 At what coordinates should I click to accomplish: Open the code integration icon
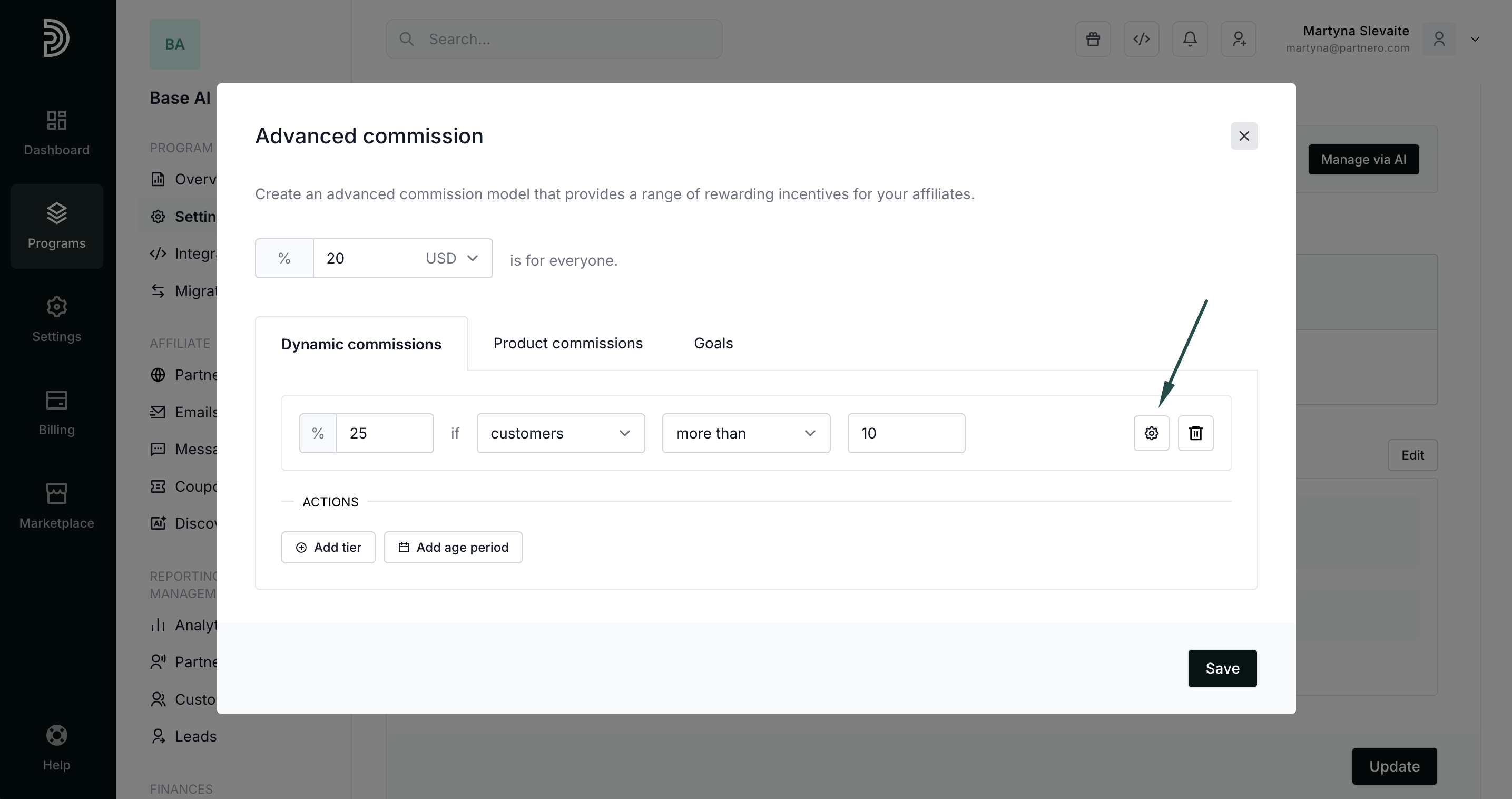[1141, 40]
